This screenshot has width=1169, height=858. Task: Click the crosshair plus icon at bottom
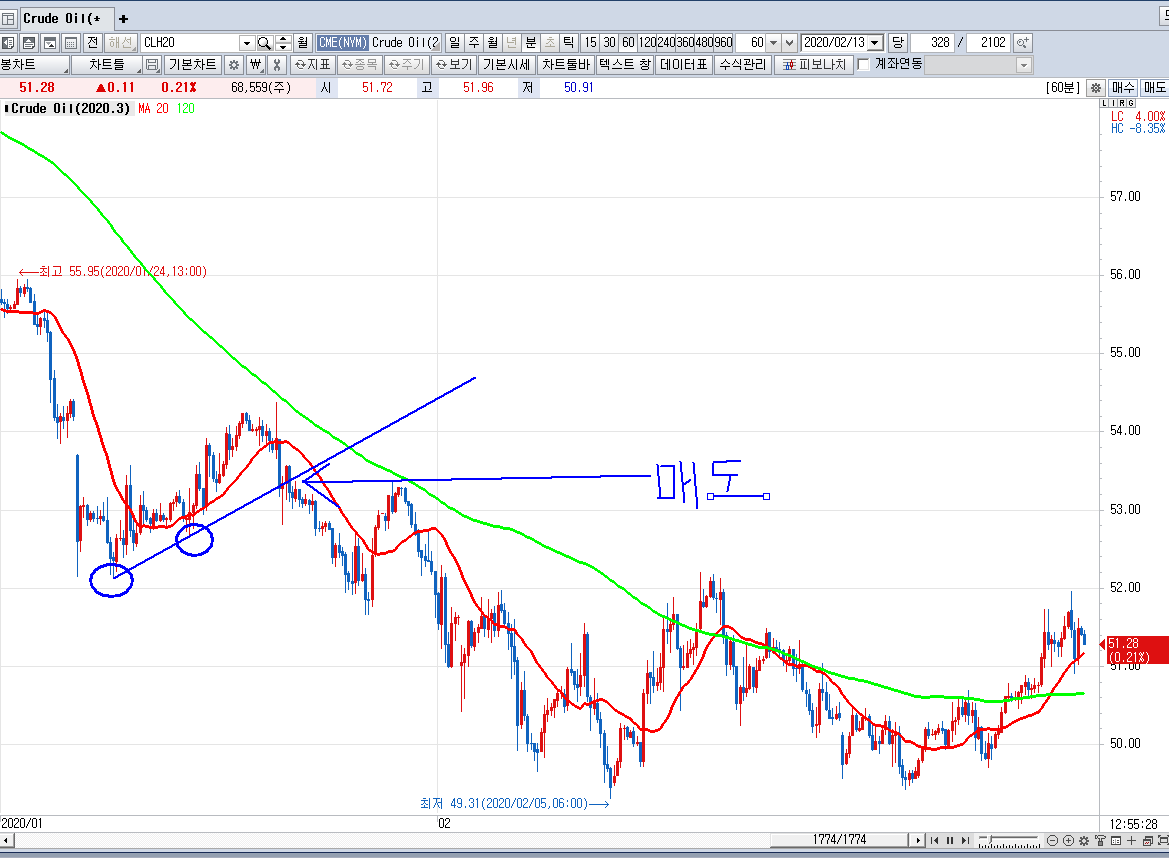1131,840
